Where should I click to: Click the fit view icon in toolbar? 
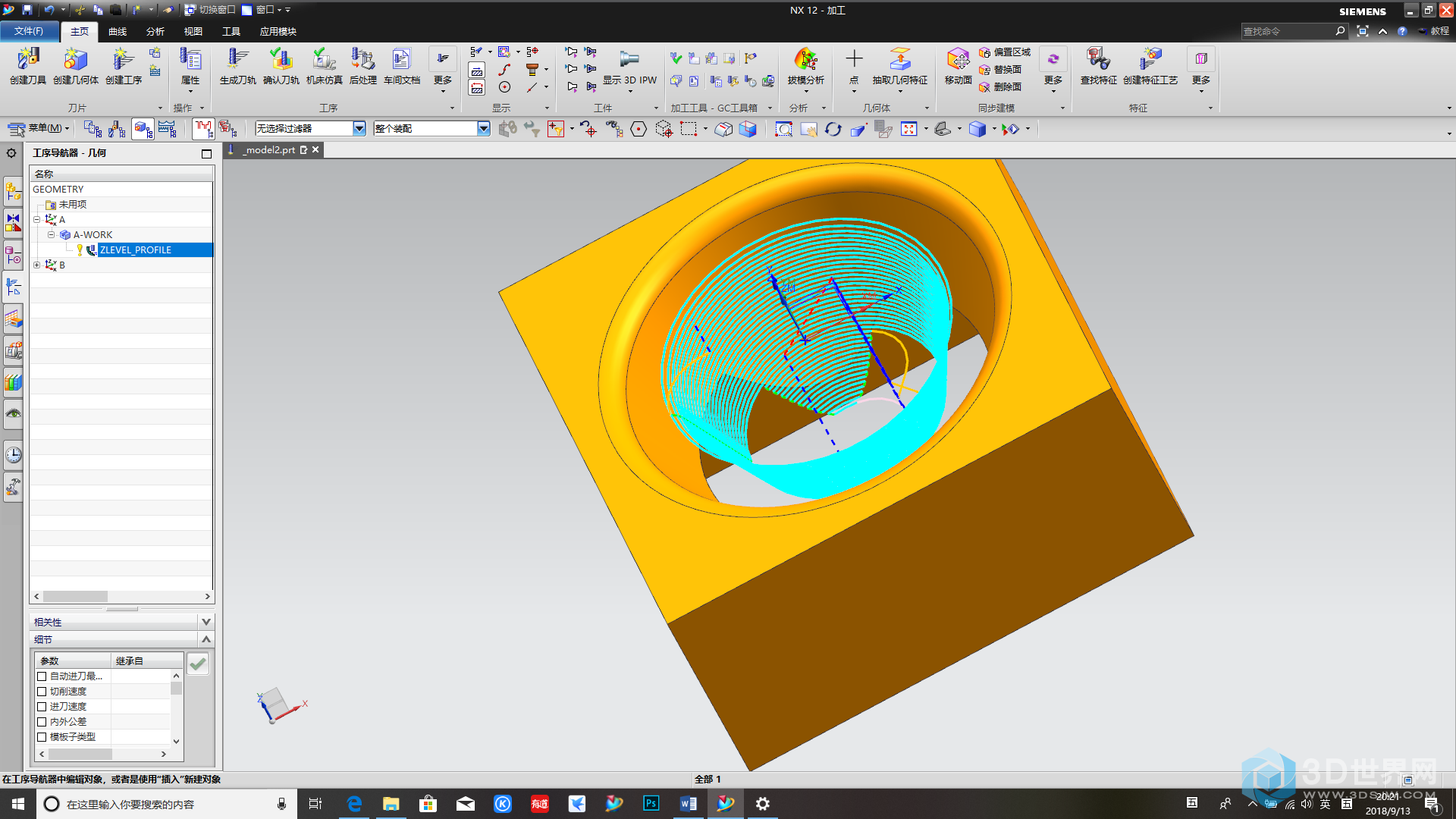909,129
